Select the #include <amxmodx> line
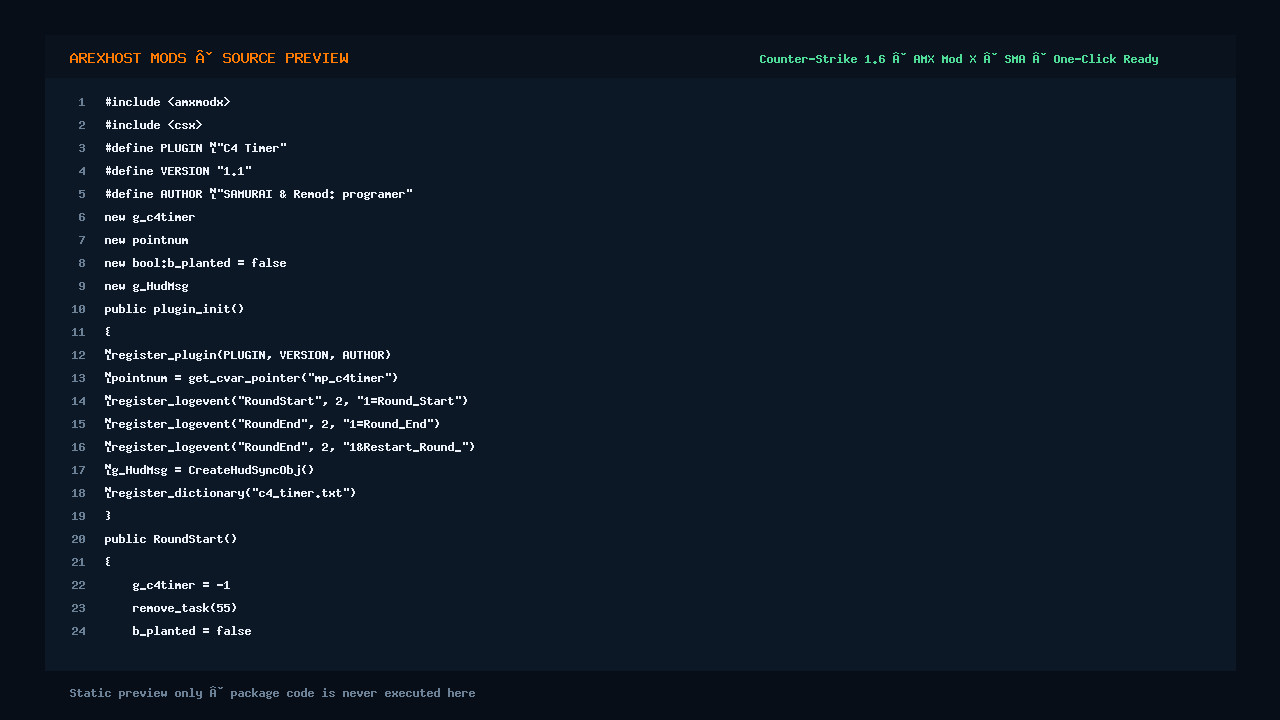This screenshot has width=1280, height=720. [x=167, y=102]
